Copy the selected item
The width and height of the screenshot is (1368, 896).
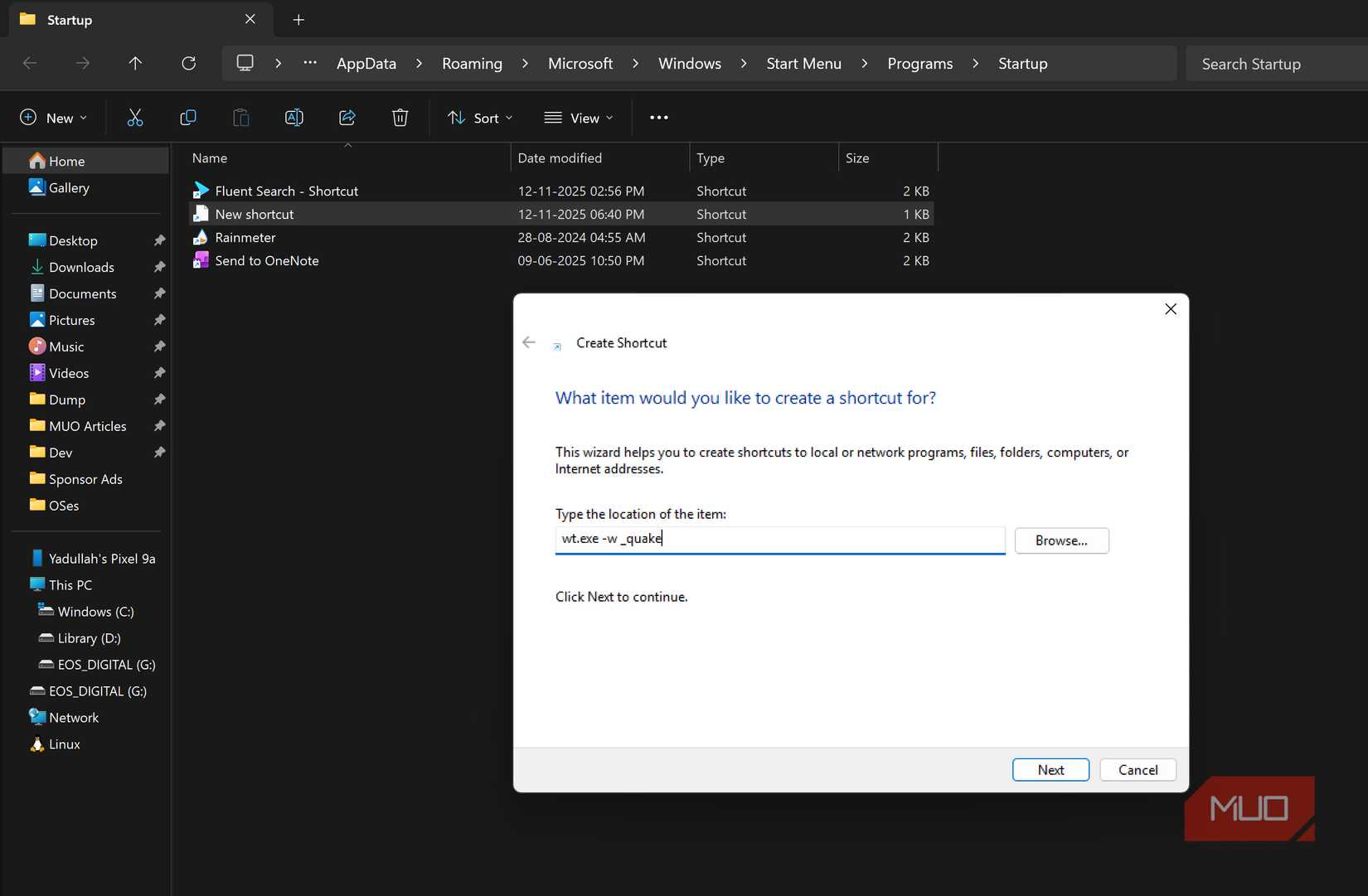pos(188,117)
